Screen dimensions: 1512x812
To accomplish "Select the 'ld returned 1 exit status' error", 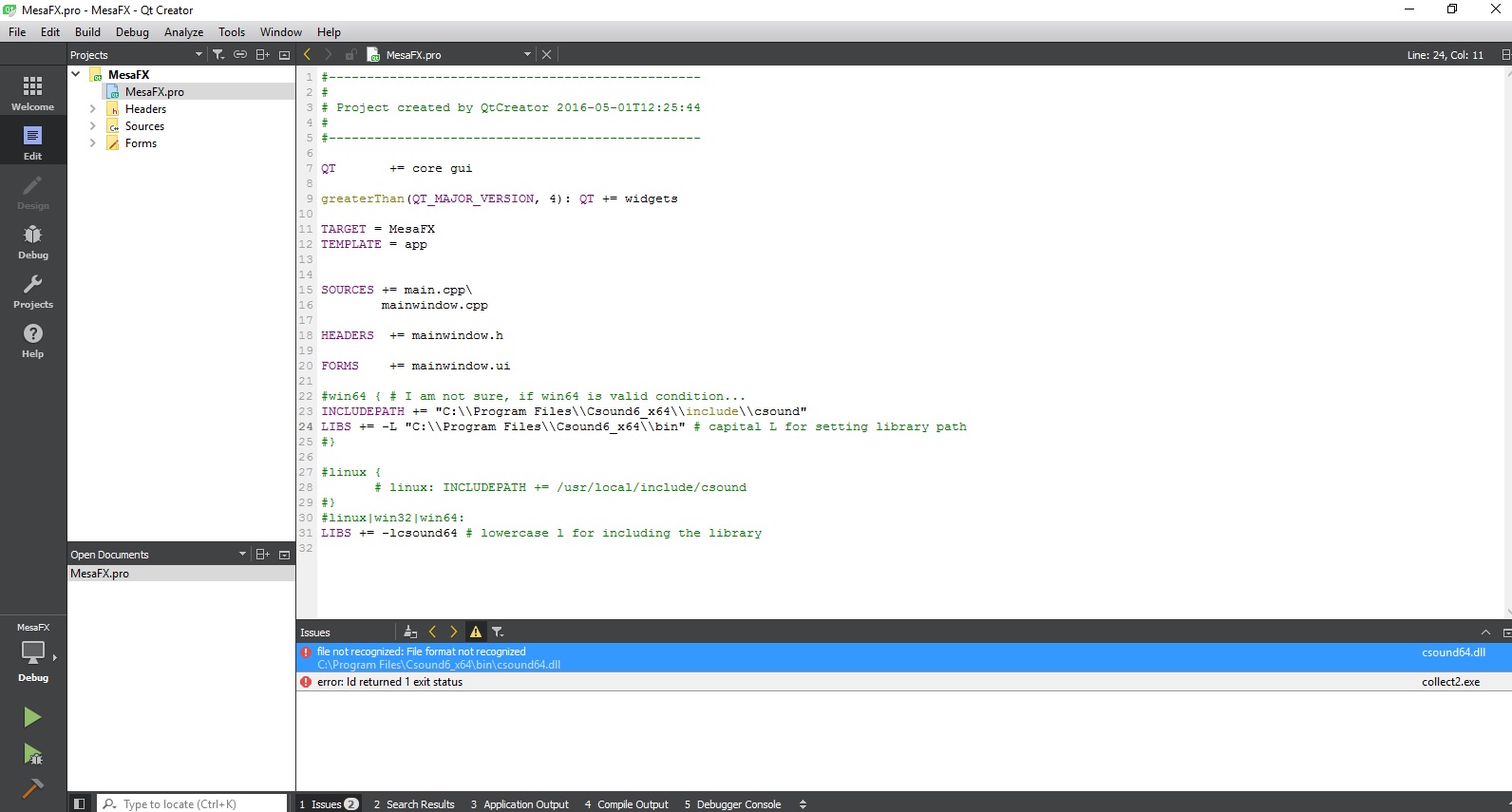I will tap(904, 682).
